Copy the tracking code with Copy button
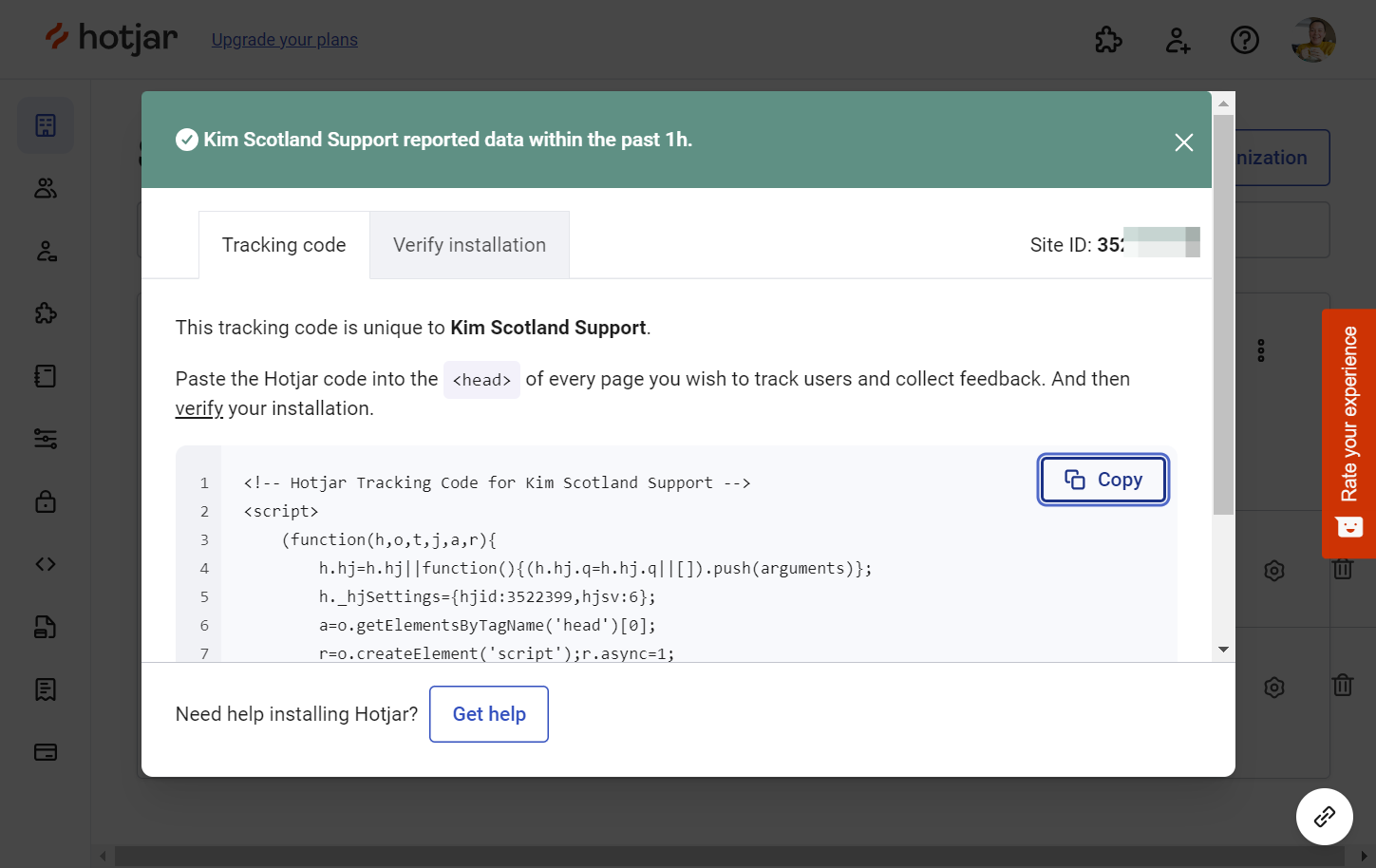Image resolution: width=1376 pixels, height=868 pixels. tap(1103, 480)
